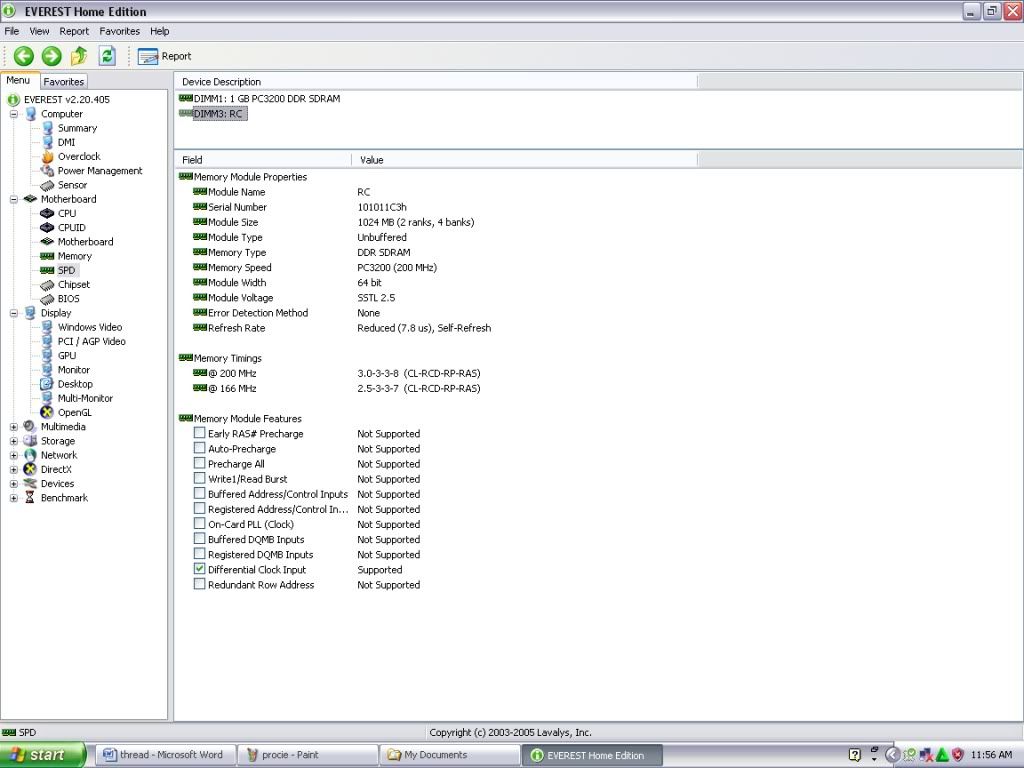
Task: Select the BIOS icon in tree
Action: pyautogui.click(x=47, y=299)
